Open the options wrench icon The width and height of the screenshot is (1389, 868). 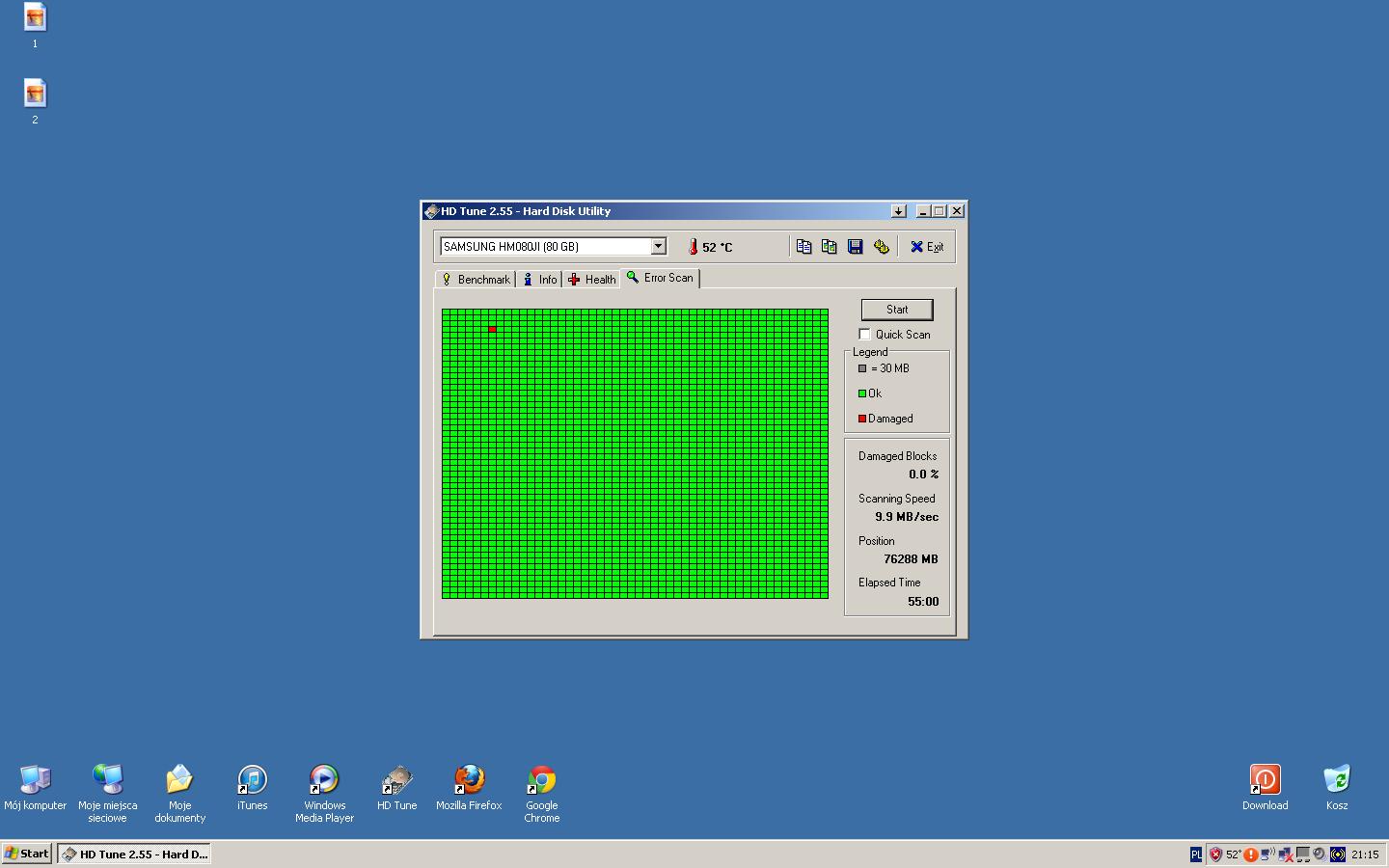pyautogui.click(x=882, y=247)
